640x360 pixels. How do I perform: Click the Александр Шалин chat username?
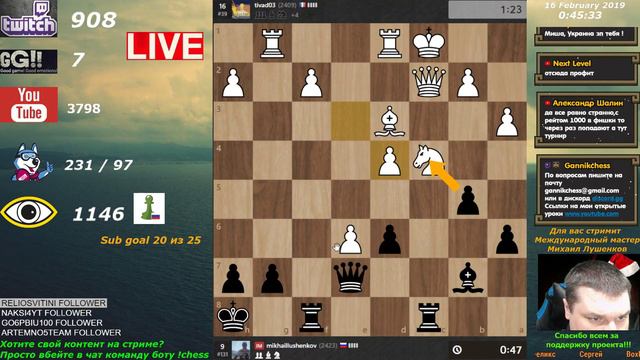[x=587, y=103]
